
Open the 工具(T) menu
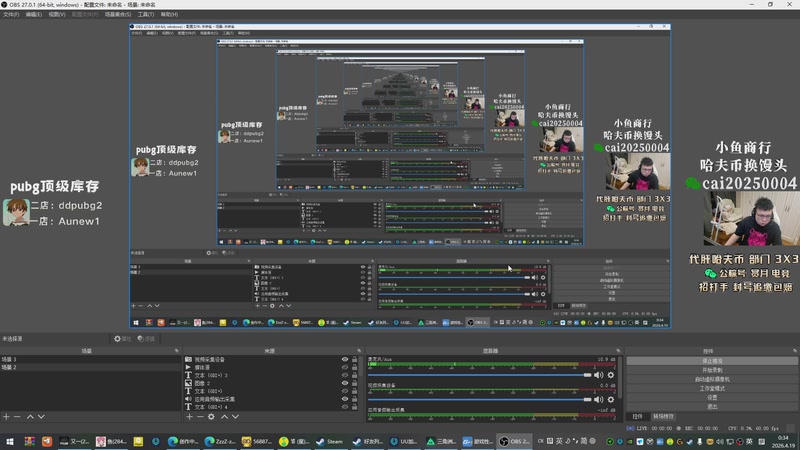[146, 15]
